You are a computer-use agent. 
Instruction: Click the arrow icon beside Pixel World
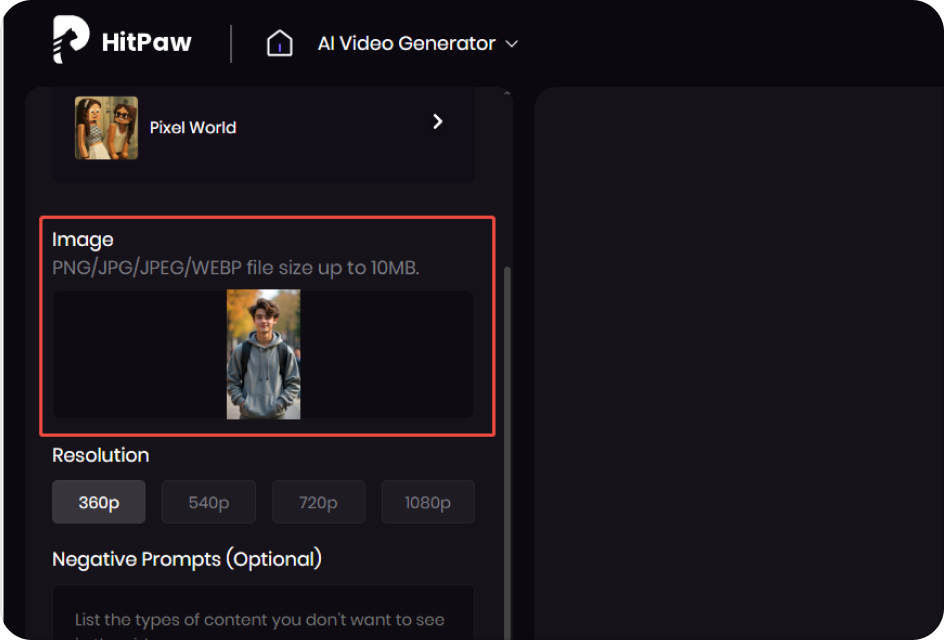437,121
